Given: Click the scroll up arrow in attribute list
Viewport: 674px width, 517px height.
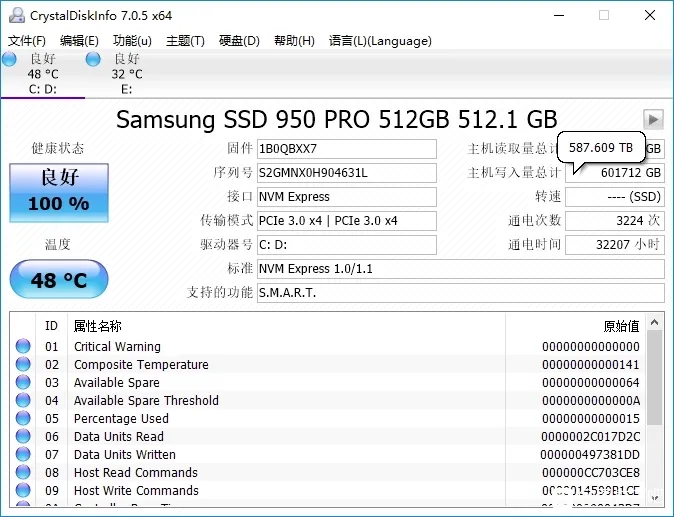Looking at the screenshot, I should (x=654, y=322).
